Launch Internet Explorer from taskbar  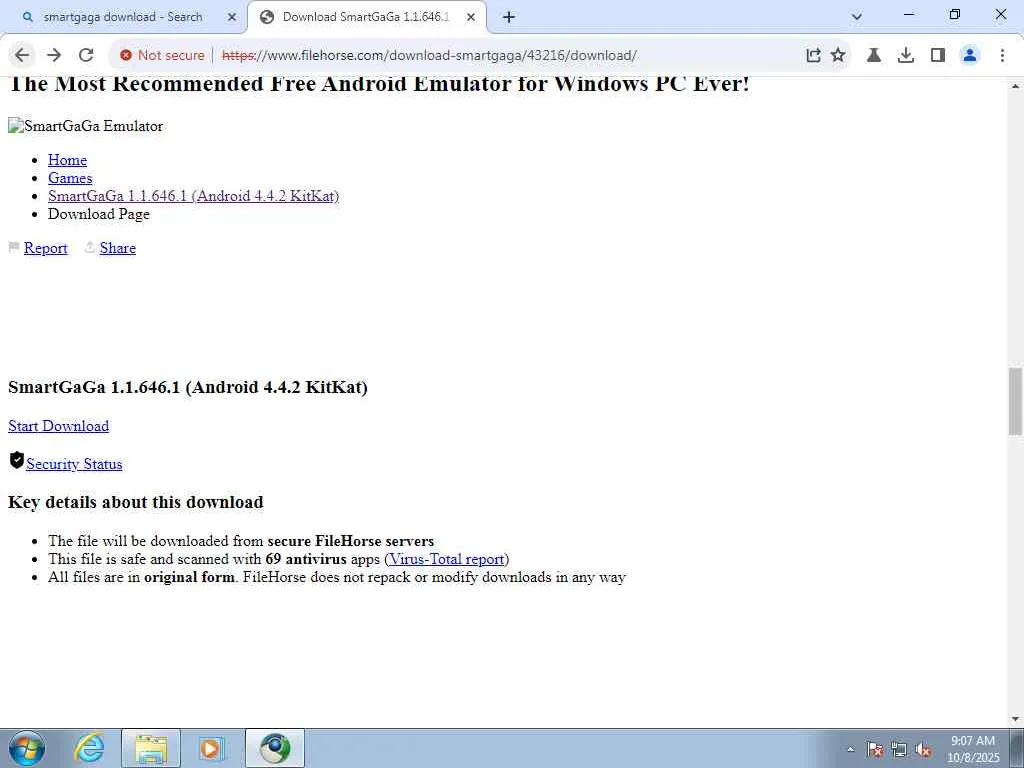(88, 748)
